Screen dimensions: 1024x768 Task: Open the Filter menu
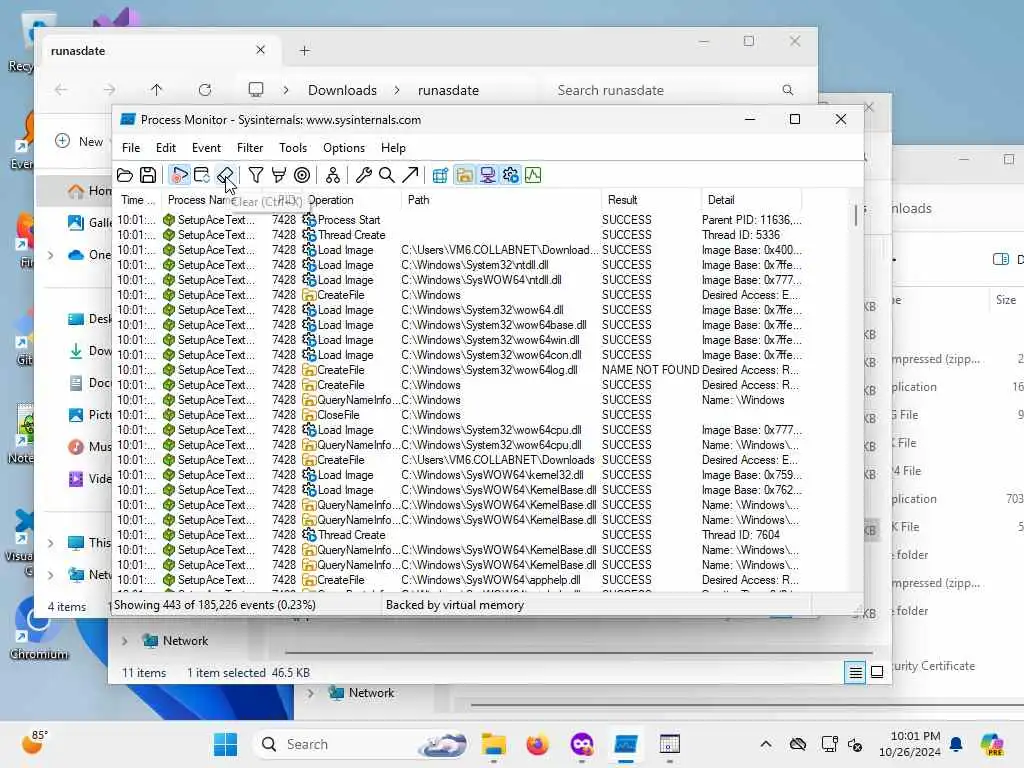(250, 148)
